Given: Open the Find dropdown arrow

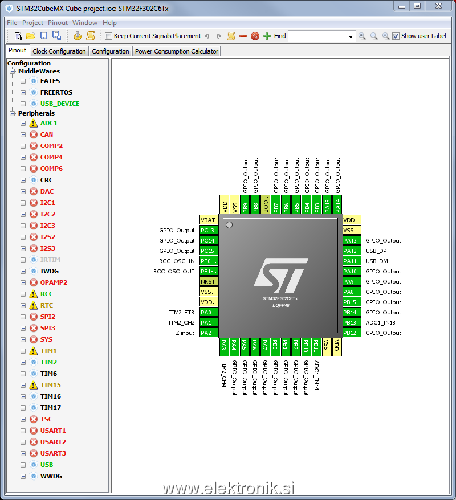Looking at the screenshot, I should click(x=350, y=36).
